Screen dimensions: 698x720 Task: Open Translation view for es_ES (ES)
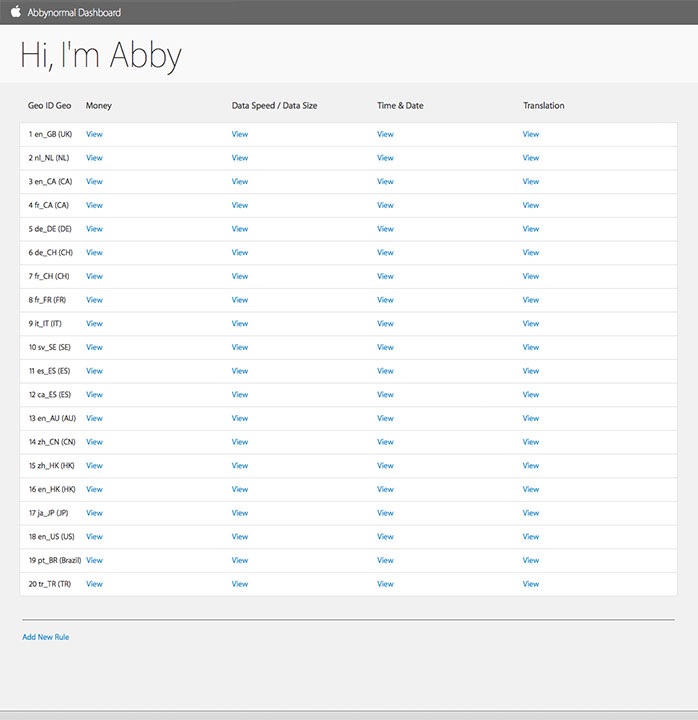tap(530, 371)
